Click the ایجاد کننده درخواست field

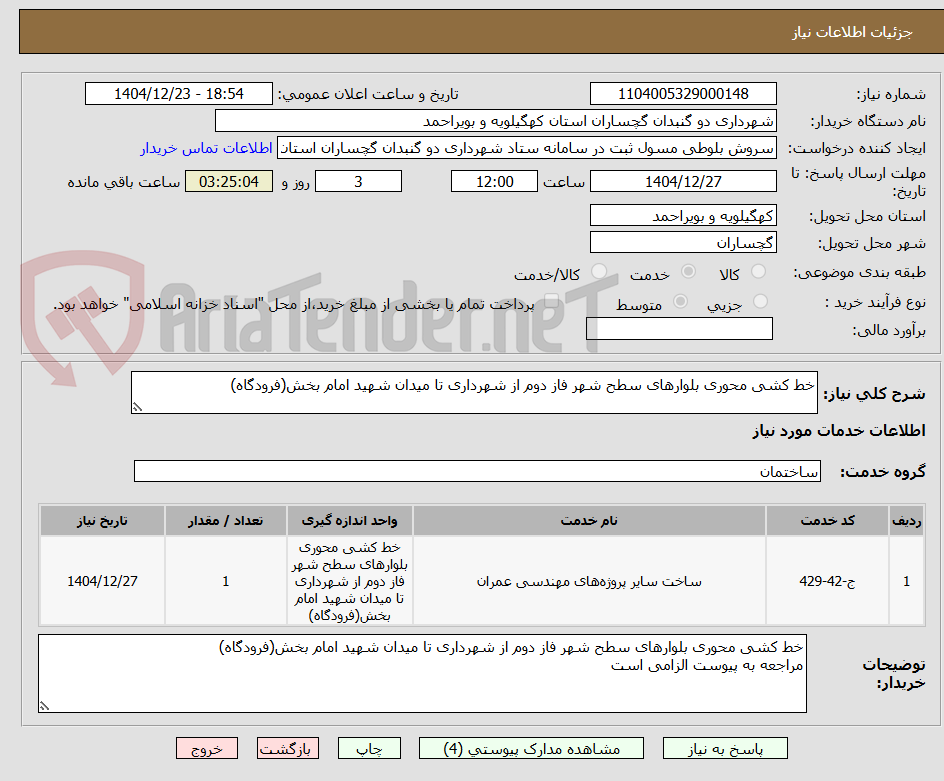[527, 148]
